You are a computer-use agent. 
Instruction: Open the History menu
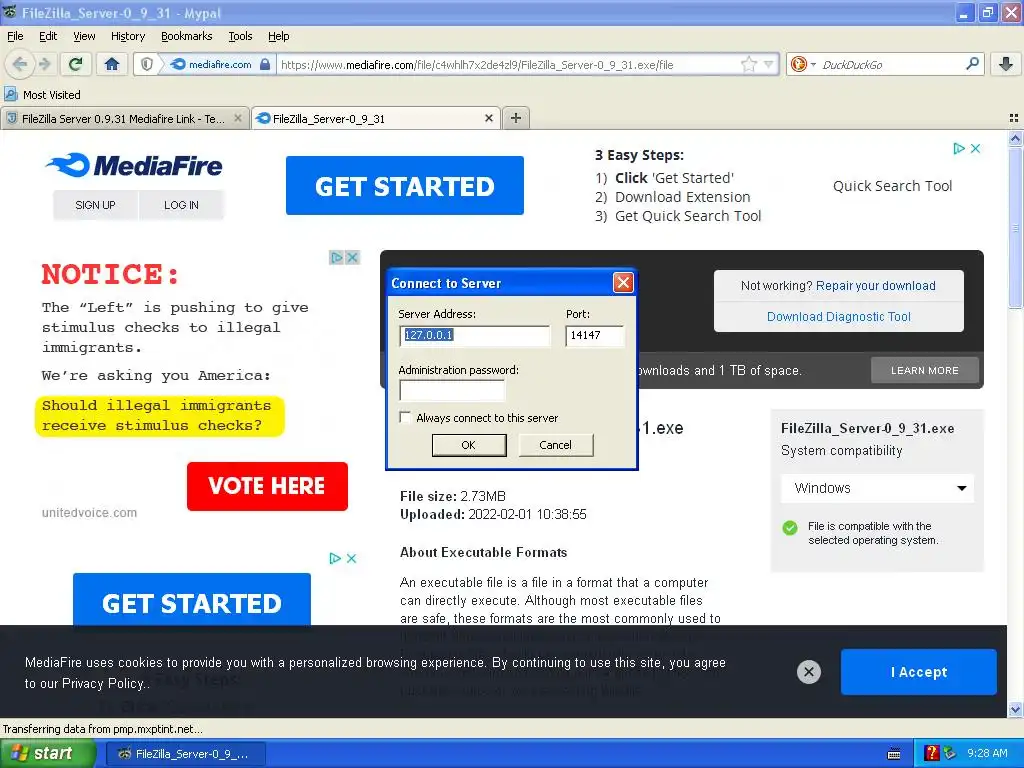pos(127,36)
